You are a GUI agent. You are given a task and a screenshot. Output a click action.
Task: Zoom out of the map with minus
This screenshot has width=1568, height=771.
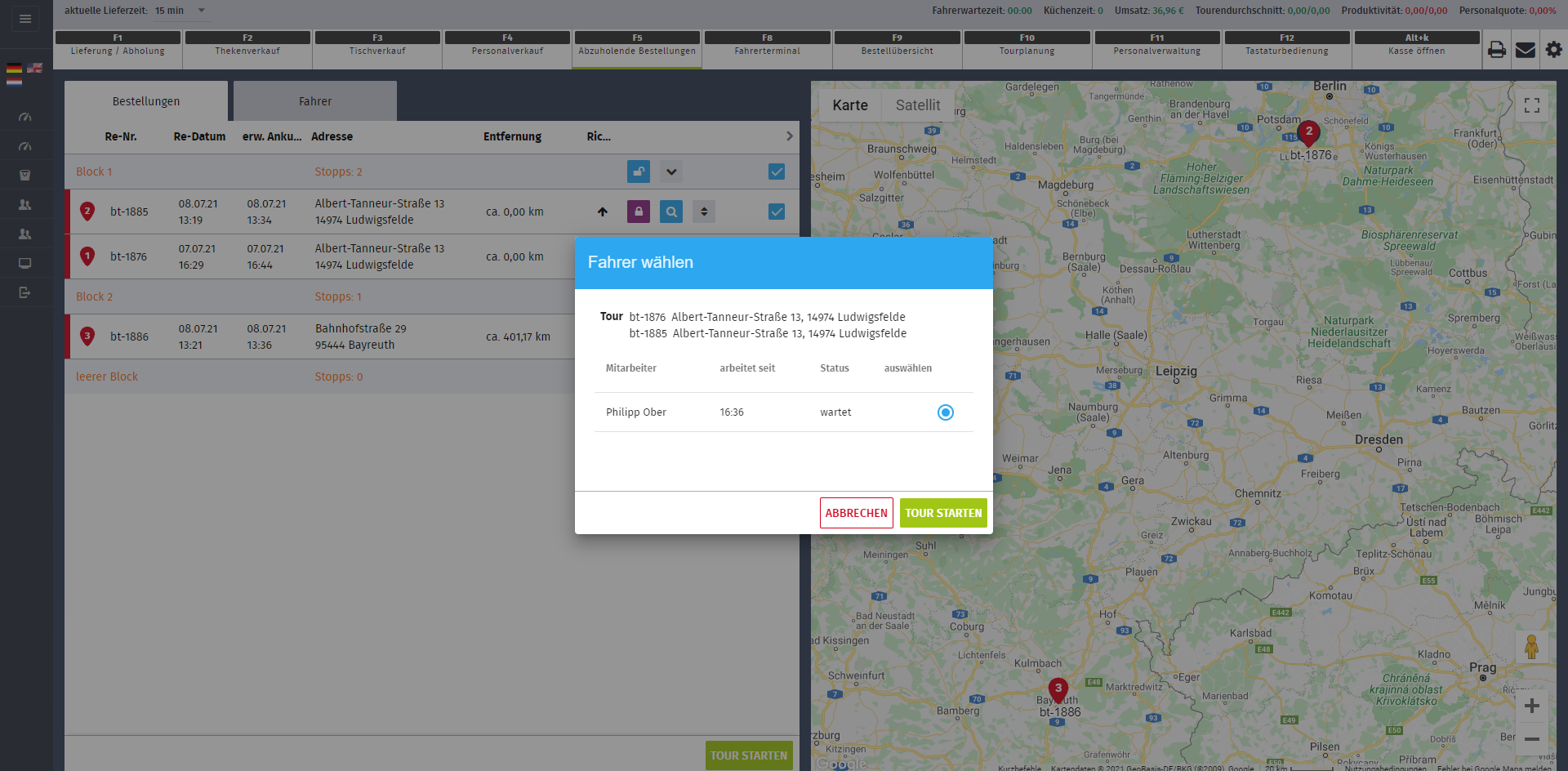click(1532, 739)
